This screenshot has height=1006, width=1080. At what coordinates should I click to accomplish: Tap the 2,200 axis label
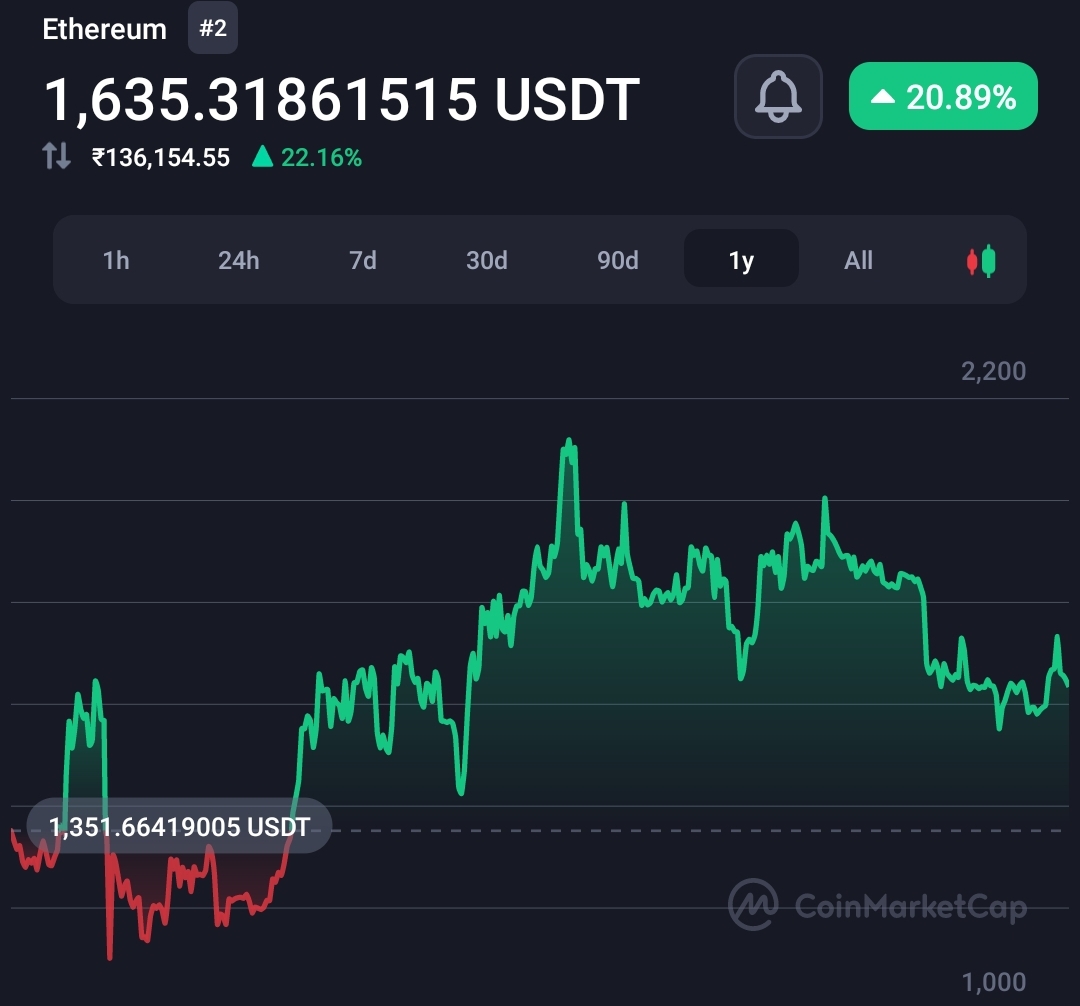[x=993, y=371]
